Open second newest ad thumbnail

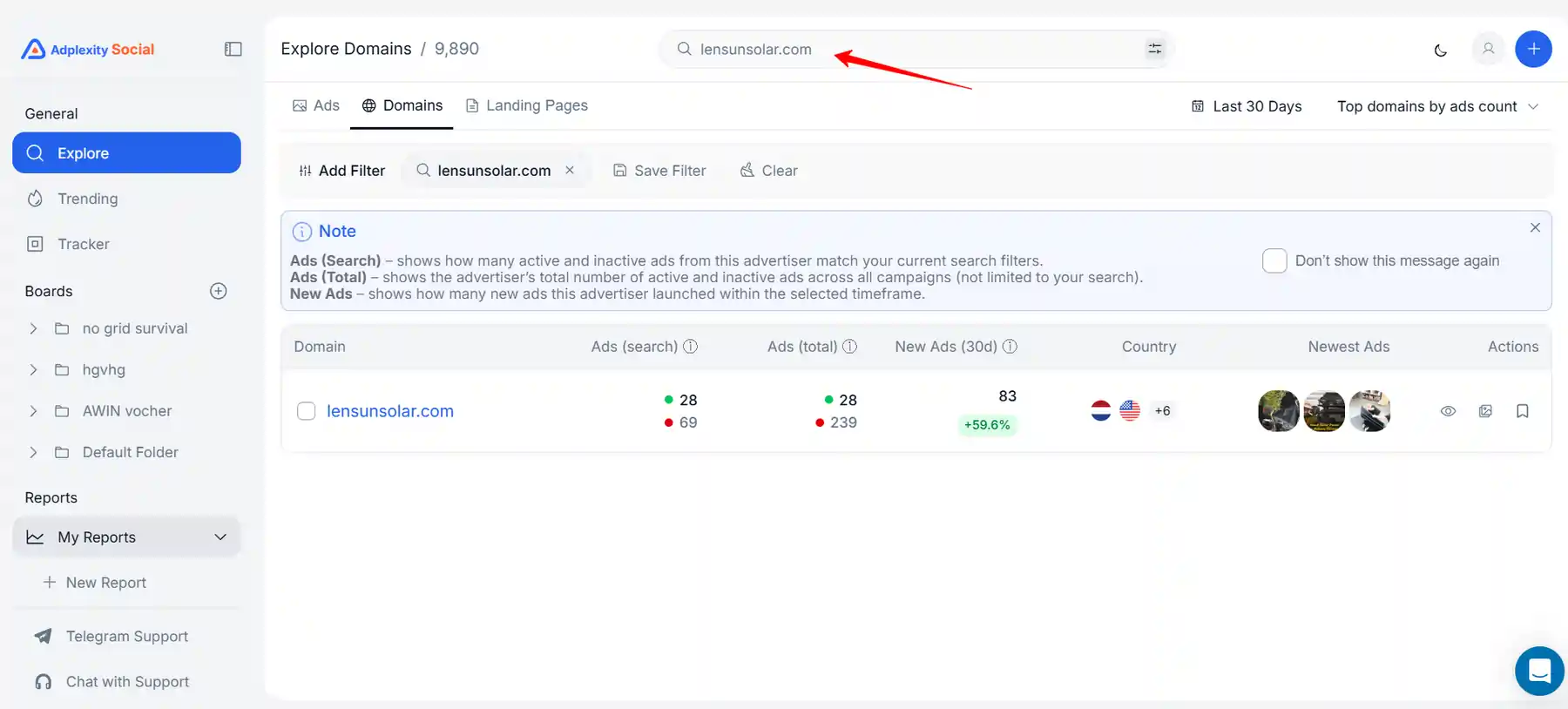(1324, 411)
